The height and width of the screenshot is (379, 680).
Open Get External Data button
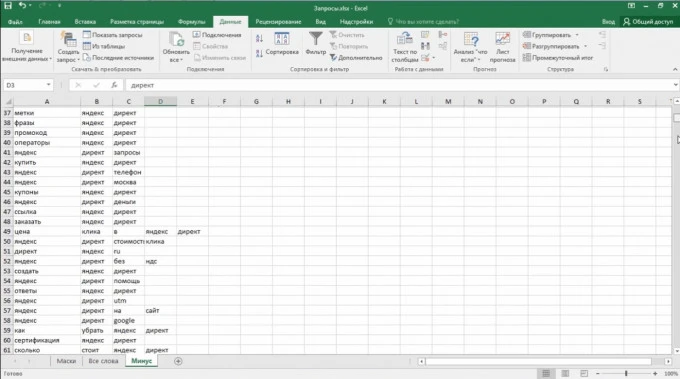(x=27, y=47)
